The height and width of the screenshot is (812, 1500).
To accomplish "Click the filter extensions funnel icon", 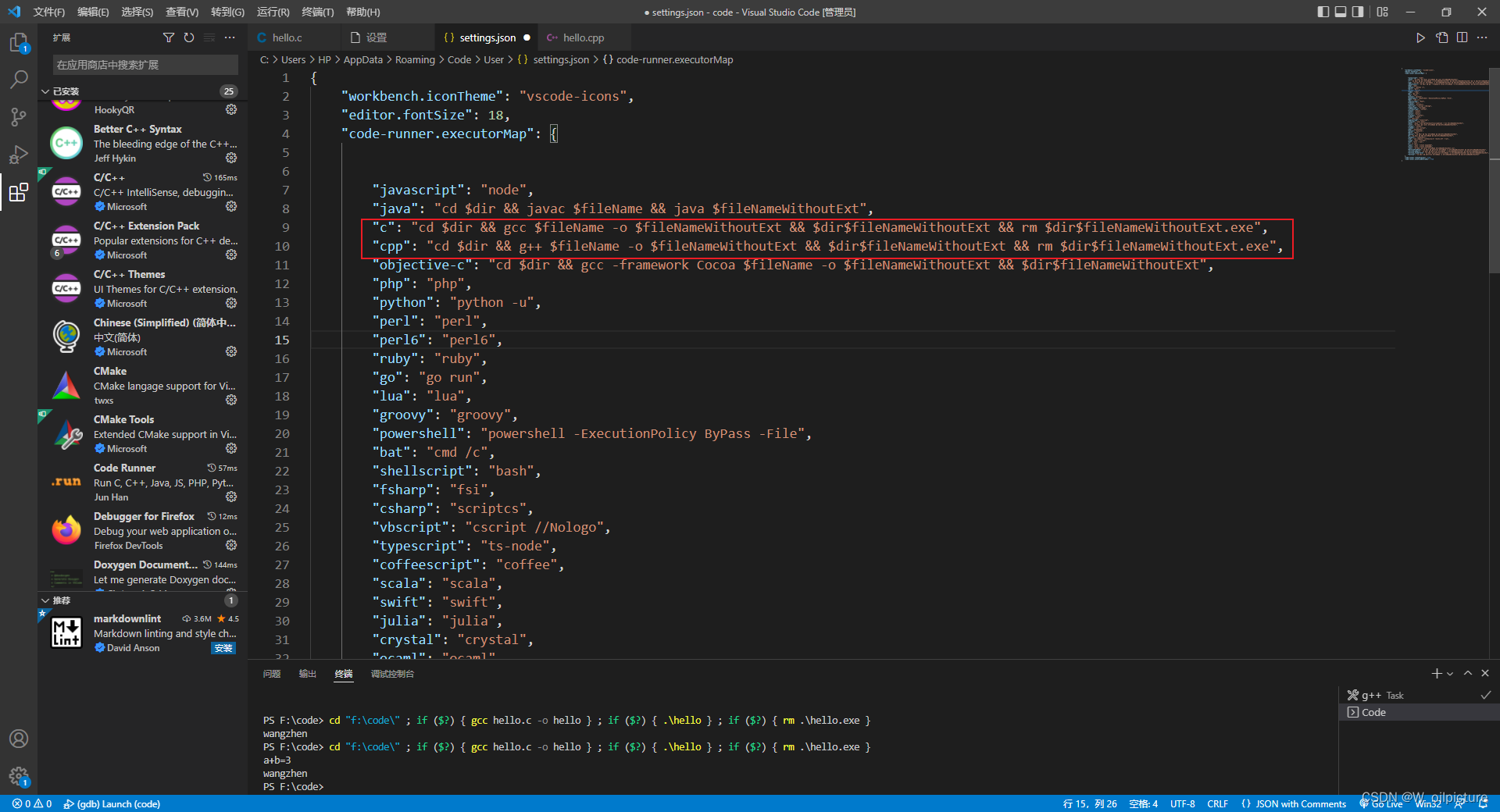I will (169, 37).
